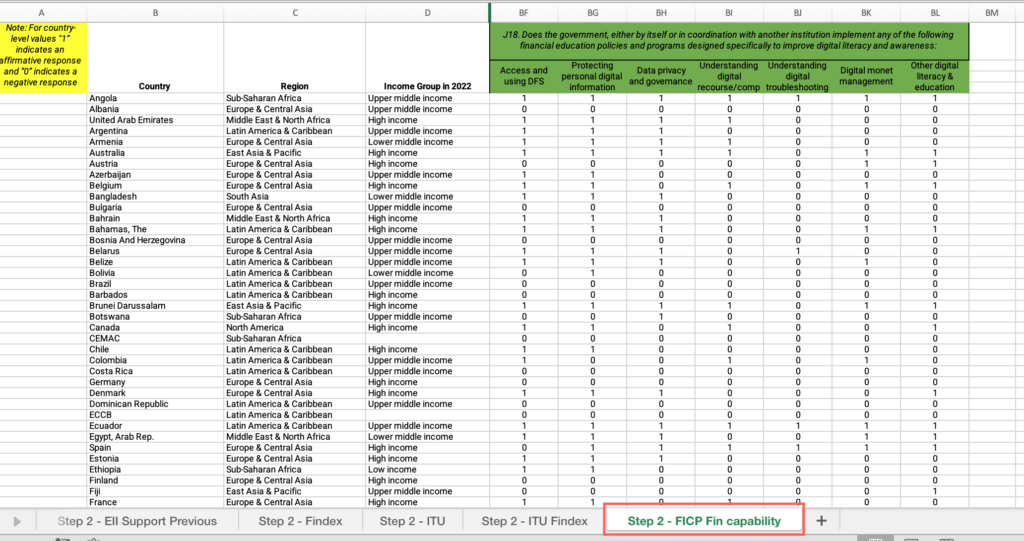1024x541 pixels.
Task: Select column C header
Action: tap(295, 13)
